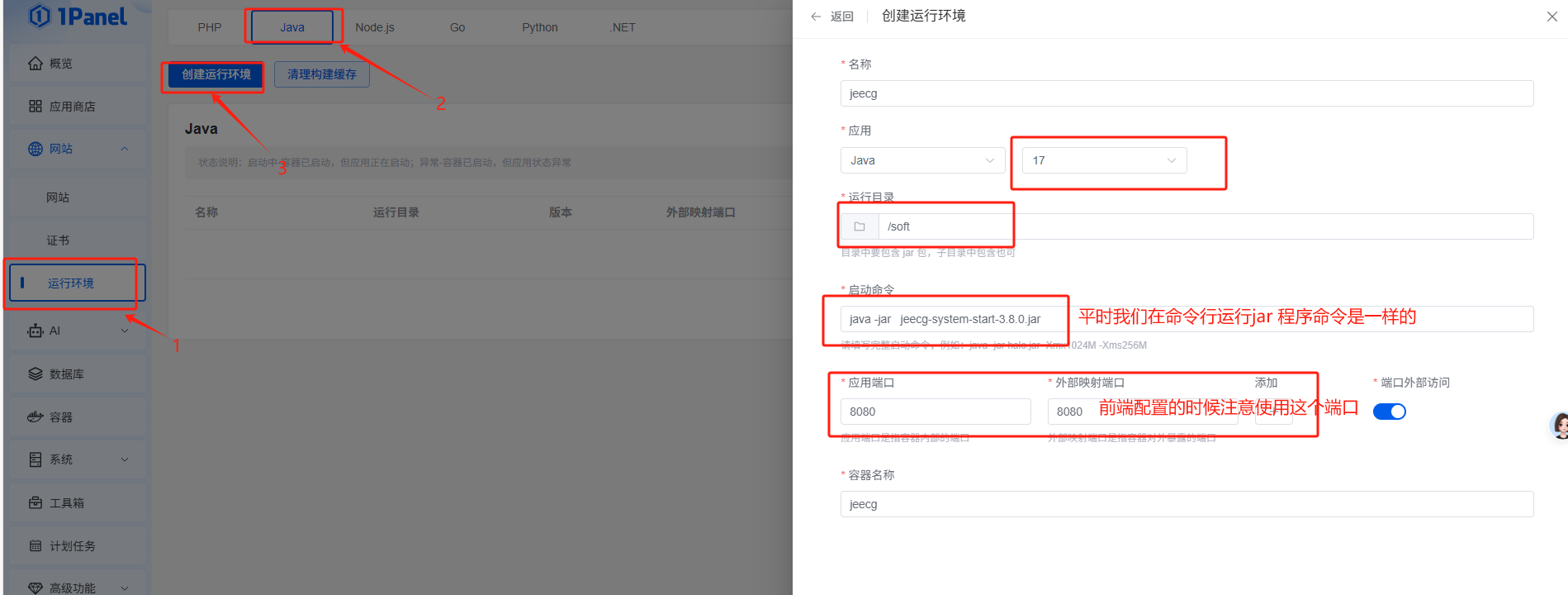Expand the 系统 sidebar section
This screenshot has height=595, width=1568.
[125, 460]
